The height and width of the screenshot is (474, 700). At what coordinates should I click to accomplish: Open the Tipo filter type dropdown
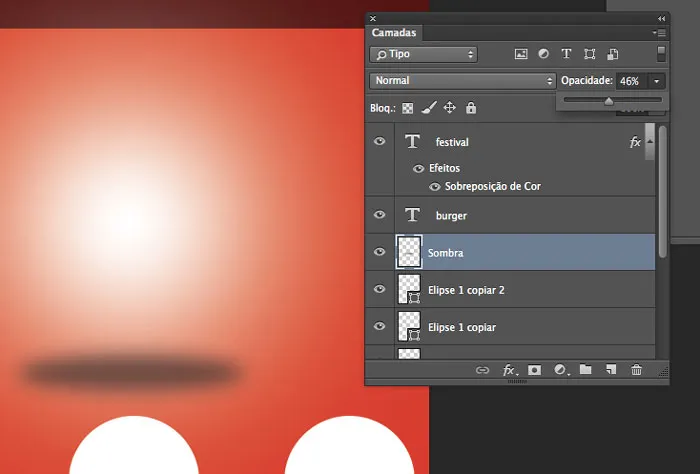coord(423,54)
